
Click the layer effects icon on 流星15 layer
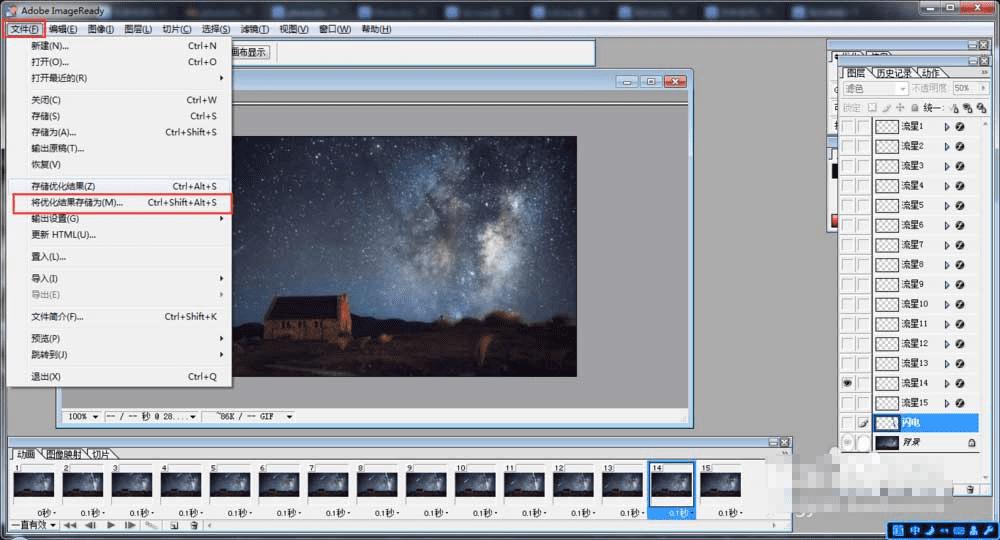click(960, 404)
